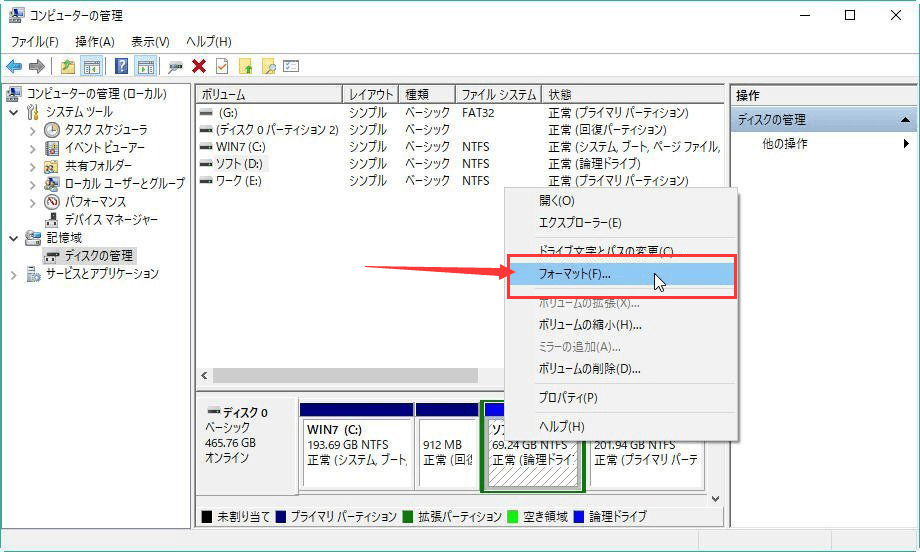Click the volume list horizontal scrollbar
The image size is (920, 552).
click(x=345, y=375)
